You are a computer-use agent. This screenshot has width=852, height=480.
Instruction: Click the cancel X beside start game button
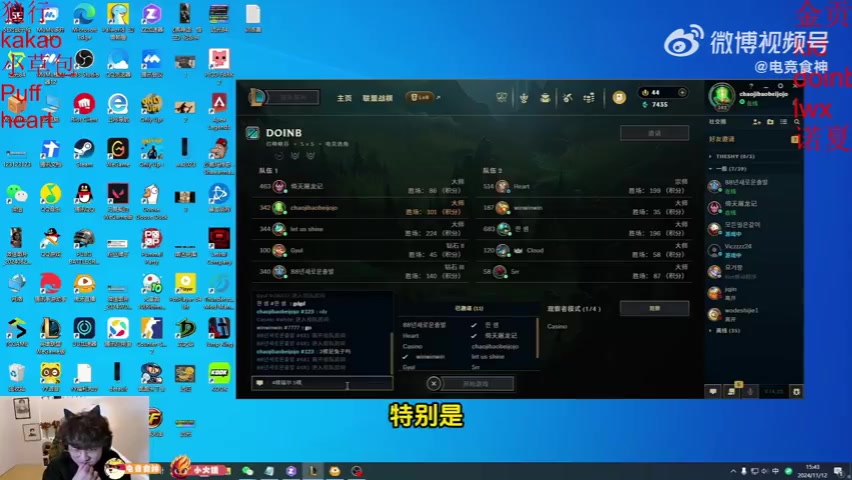433,383
